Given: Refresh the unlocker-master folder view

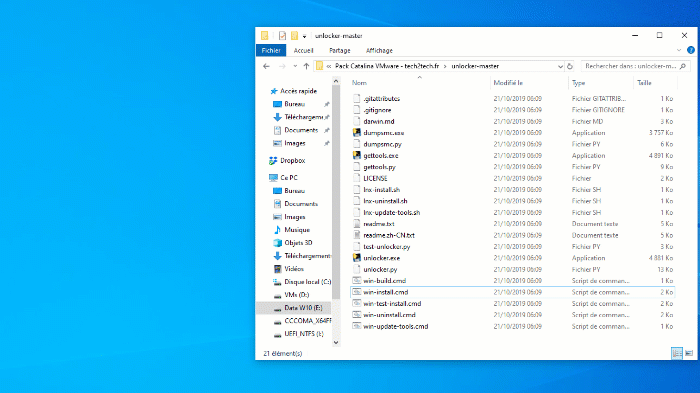Looking at the screenshot, I should tap(570, 66).
